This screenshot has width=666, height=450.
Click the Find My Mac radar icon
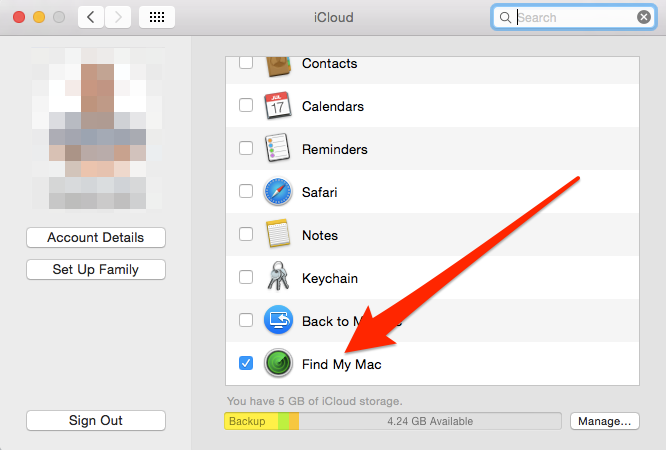tap(278, 363)
